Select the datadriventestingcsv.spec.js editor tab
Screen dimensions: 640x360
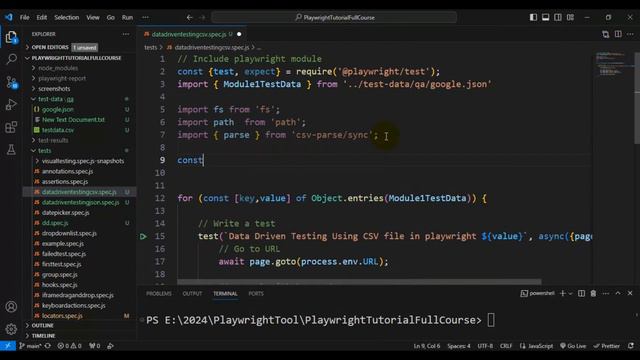point(192,34)
